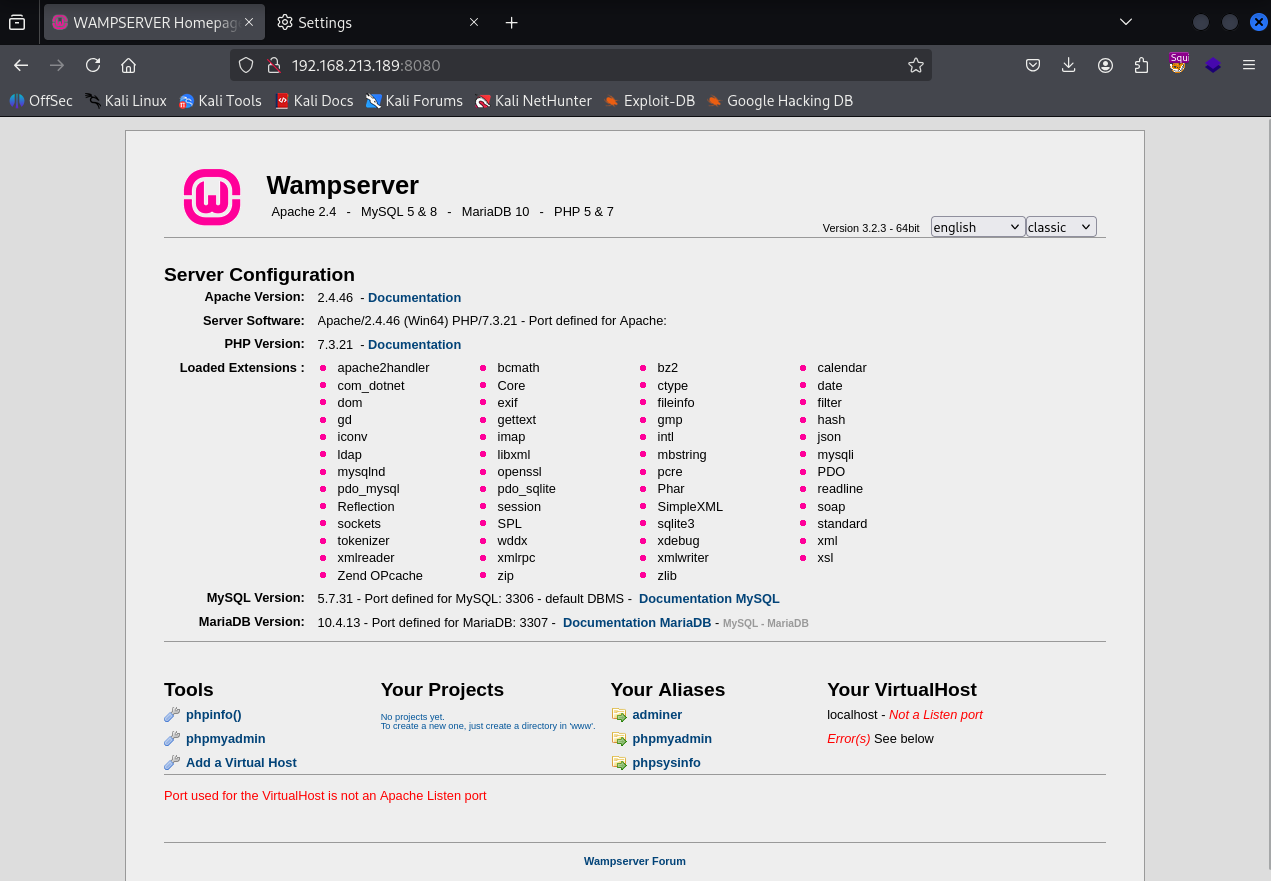The width and height of the screenshot is (1271, 881).
Task: Expand the english language dropdown
Action: coord(977,227)
